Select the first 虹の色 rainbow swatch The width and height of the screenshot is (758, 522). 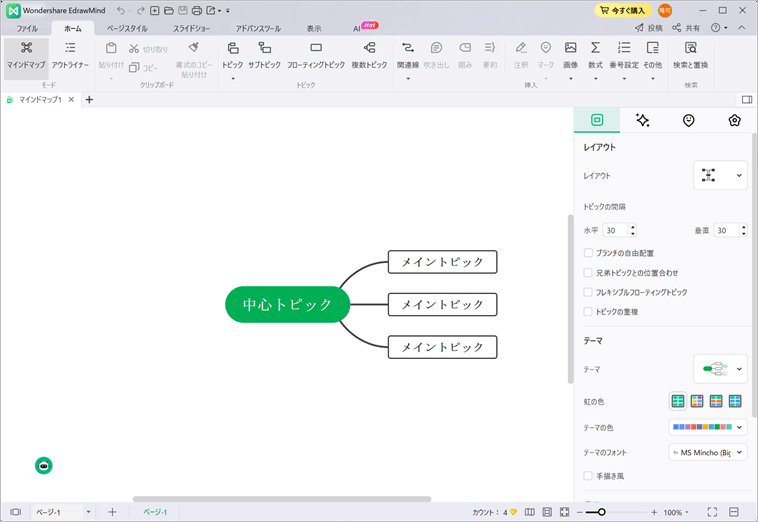(678, 401)
